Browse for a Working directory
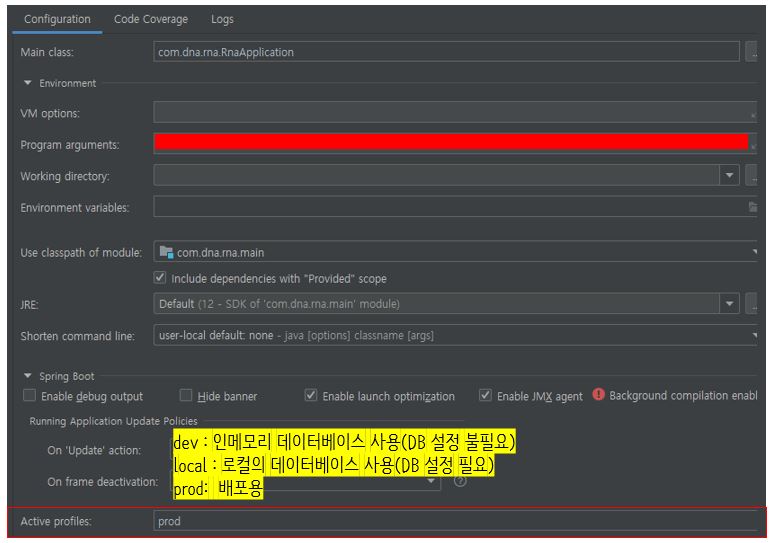This screenshot has width=774, height=543. [x=751, y=175]
